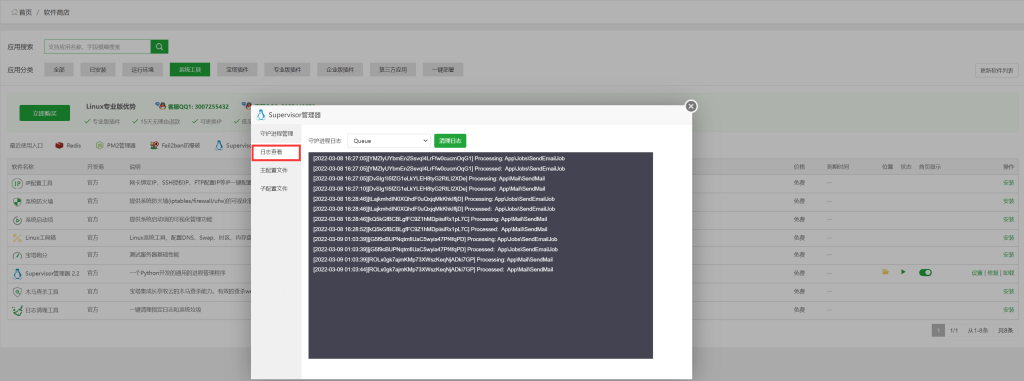Image resolution: width=1024 pixels, height=381 pixels.
Task: Open the Fail2ban防爆破 icon shortcut
Action: tap(154, 145)
